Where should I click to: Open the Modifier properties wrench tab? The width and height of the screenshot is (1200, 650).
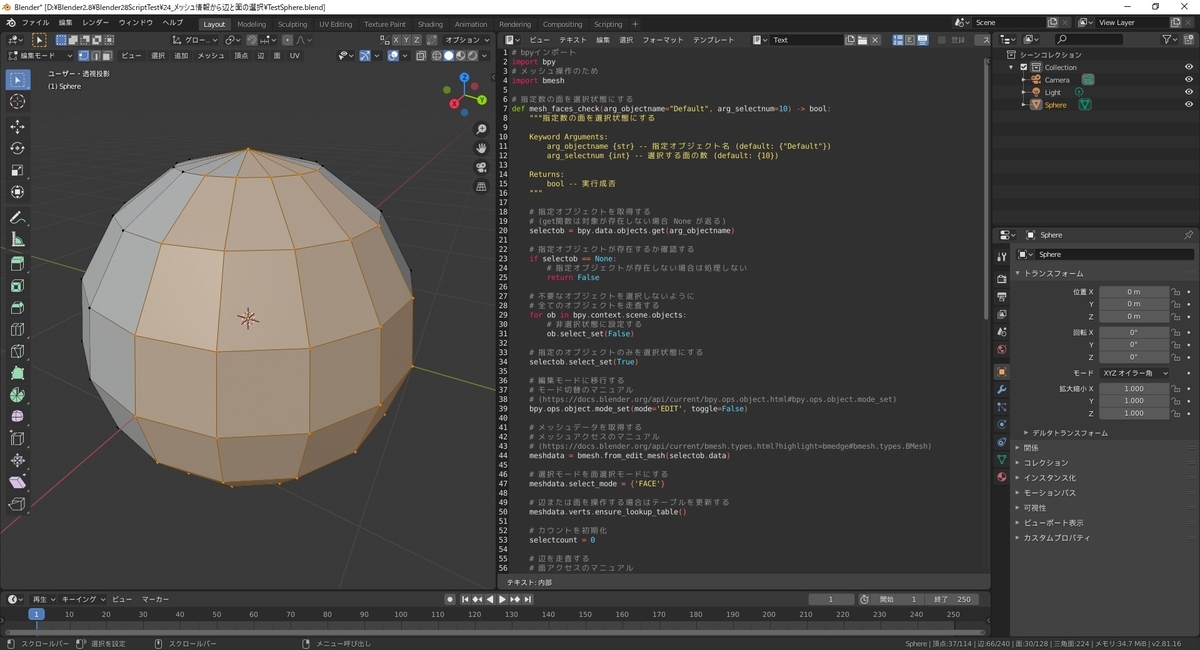(x=1003, y=389)
